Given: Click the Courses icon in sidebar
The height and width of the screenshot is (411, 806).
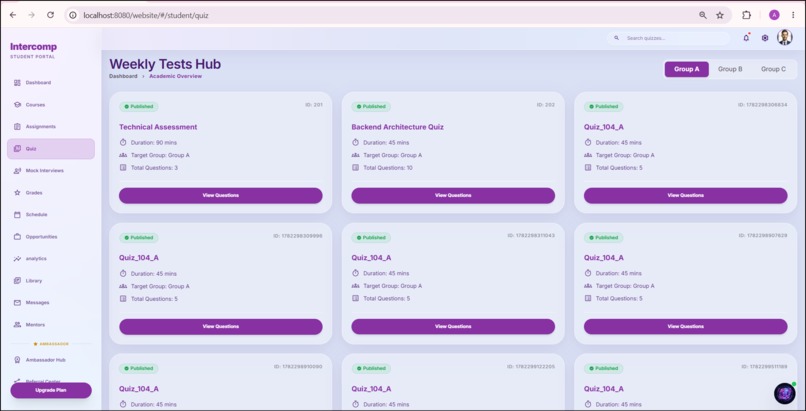Looking at the screenshot, I should pos(17,105).
